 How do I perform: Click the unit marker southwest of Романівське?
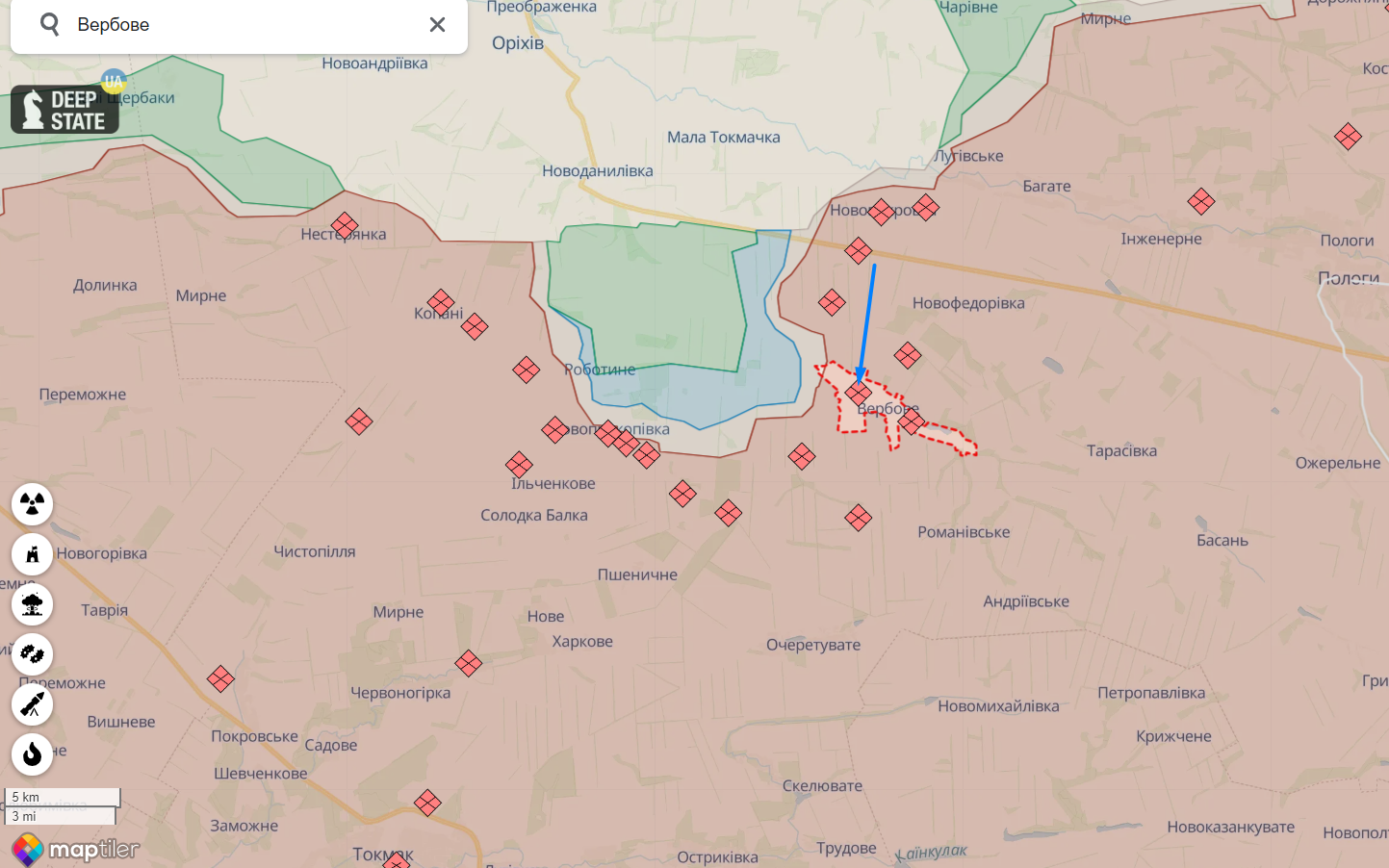click(x=859, y=518)
